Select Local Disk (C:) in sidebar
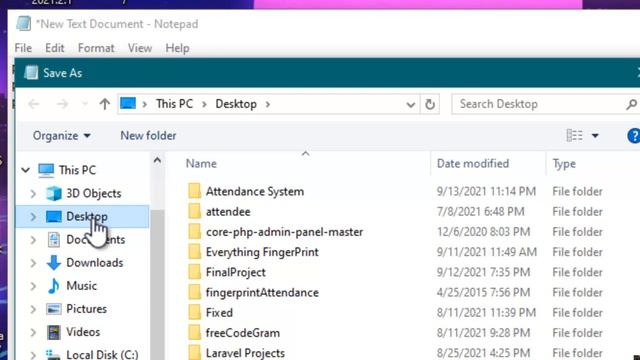640x360 pixels. (x=102, y=355)
